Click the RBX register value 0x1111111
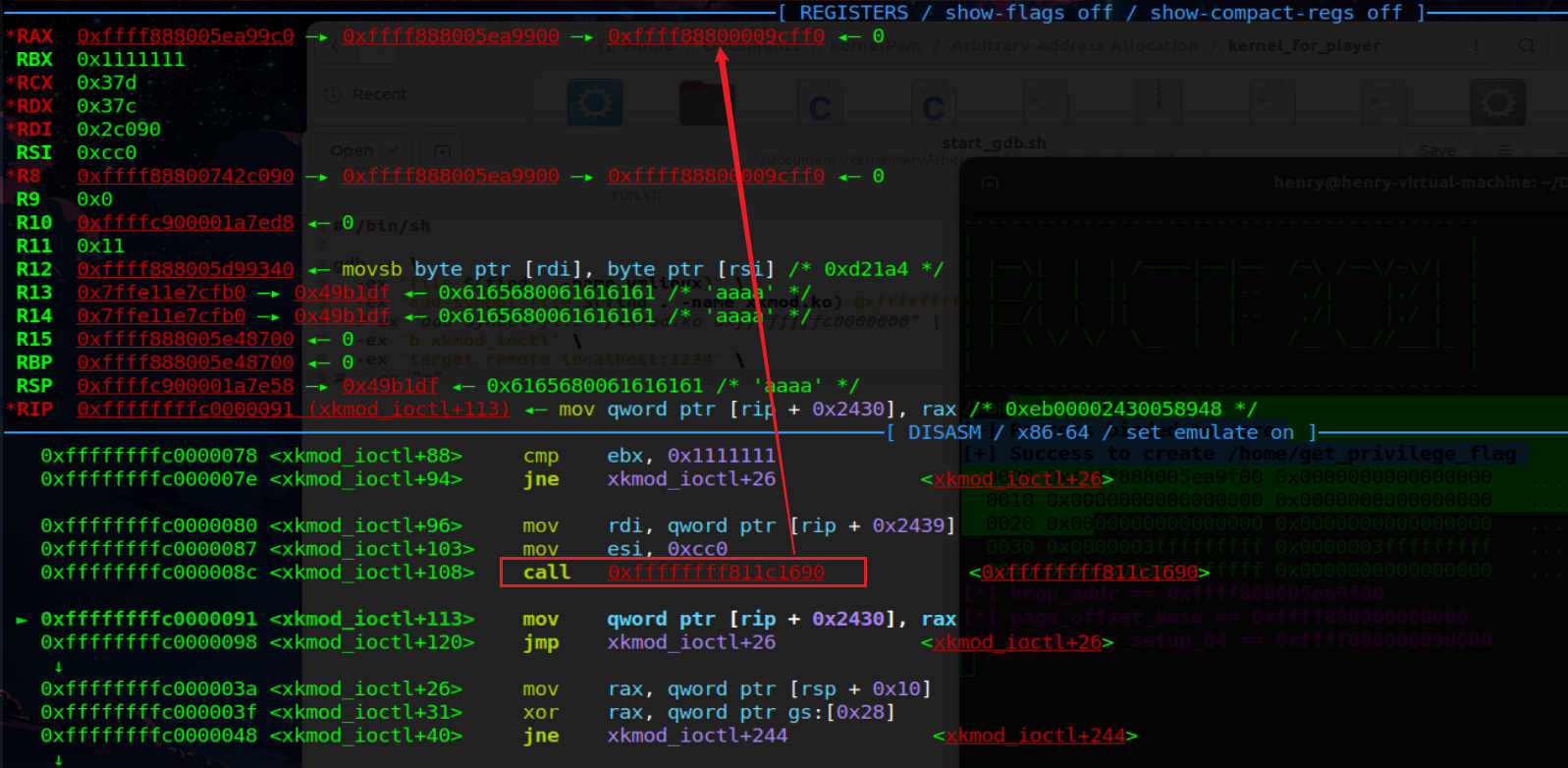1568x768 pixels. point(131,59)
